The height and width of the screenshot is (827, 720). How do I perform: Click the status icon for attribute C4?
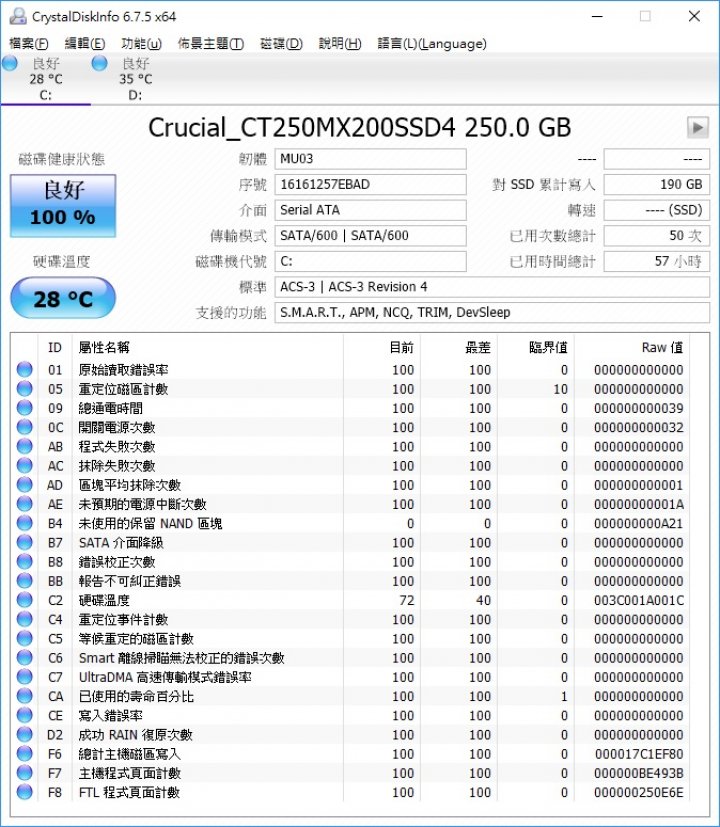point(25,619)
